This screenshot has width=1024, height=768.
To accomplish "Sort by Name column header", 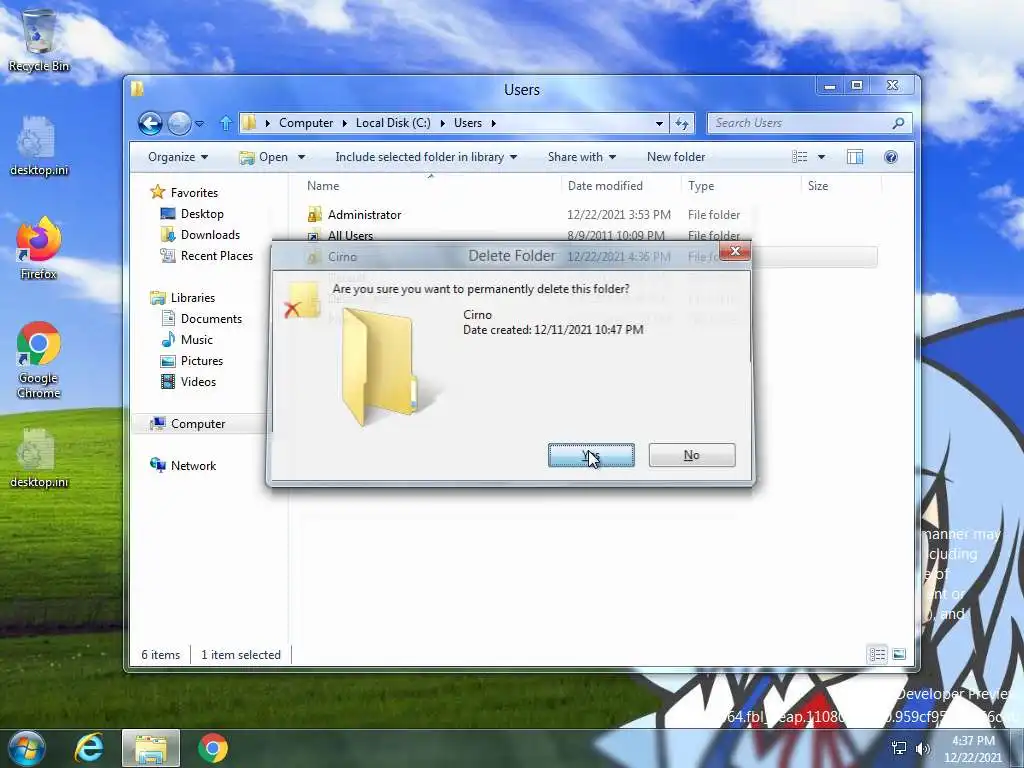I will [x=323, y=186].
